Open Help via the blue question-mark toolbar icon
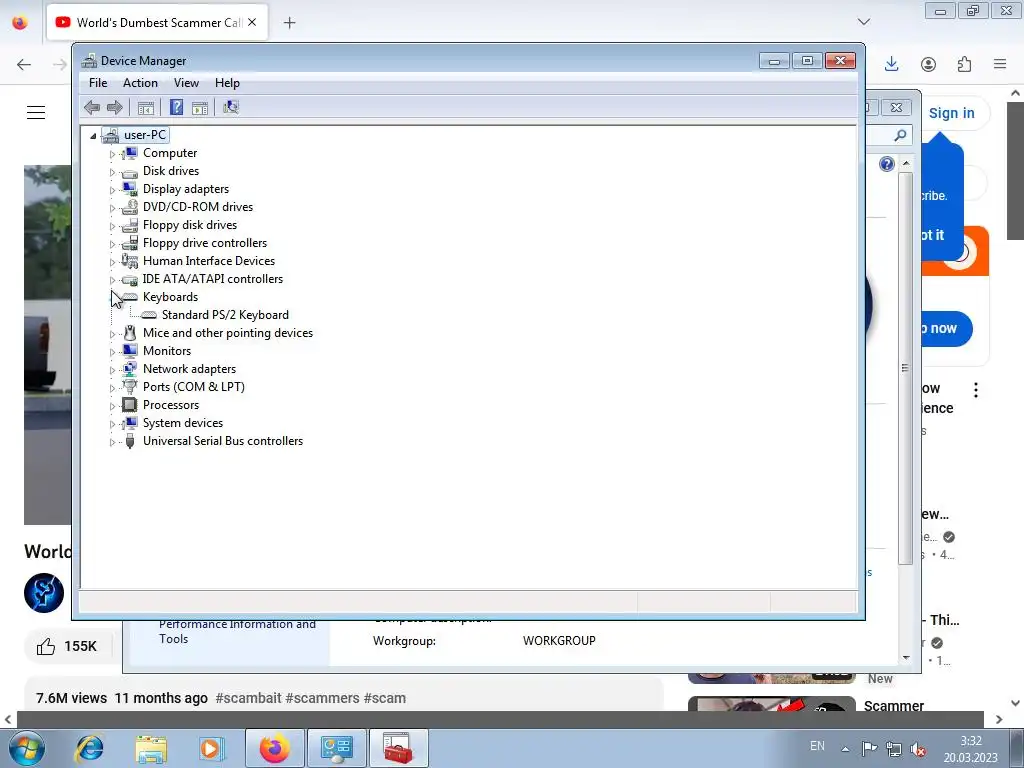The width and height of the screenshot is (1024, 768). (176, 107)
